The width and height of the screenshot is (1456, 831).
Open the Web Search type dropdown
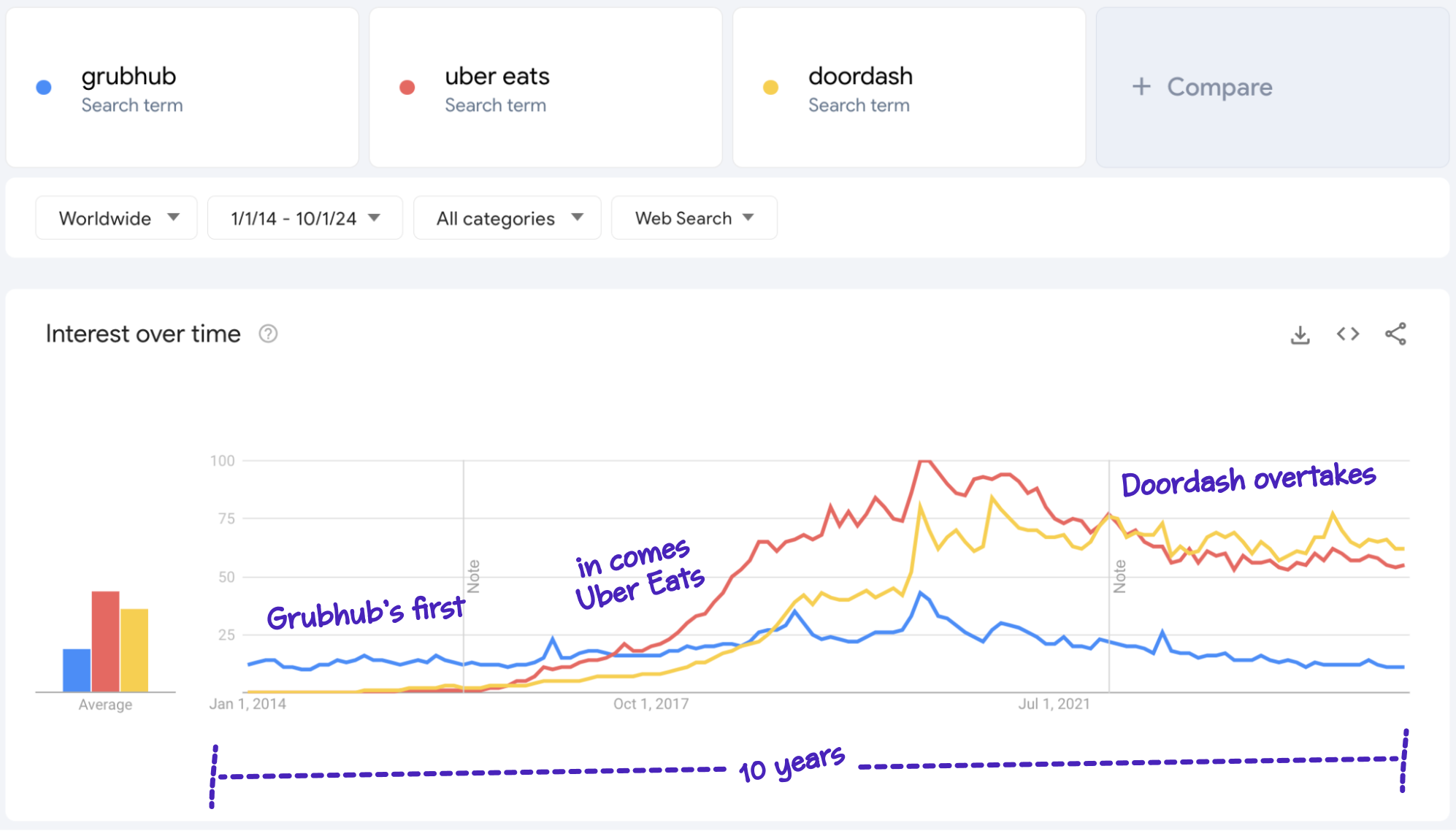click(694, 218)
